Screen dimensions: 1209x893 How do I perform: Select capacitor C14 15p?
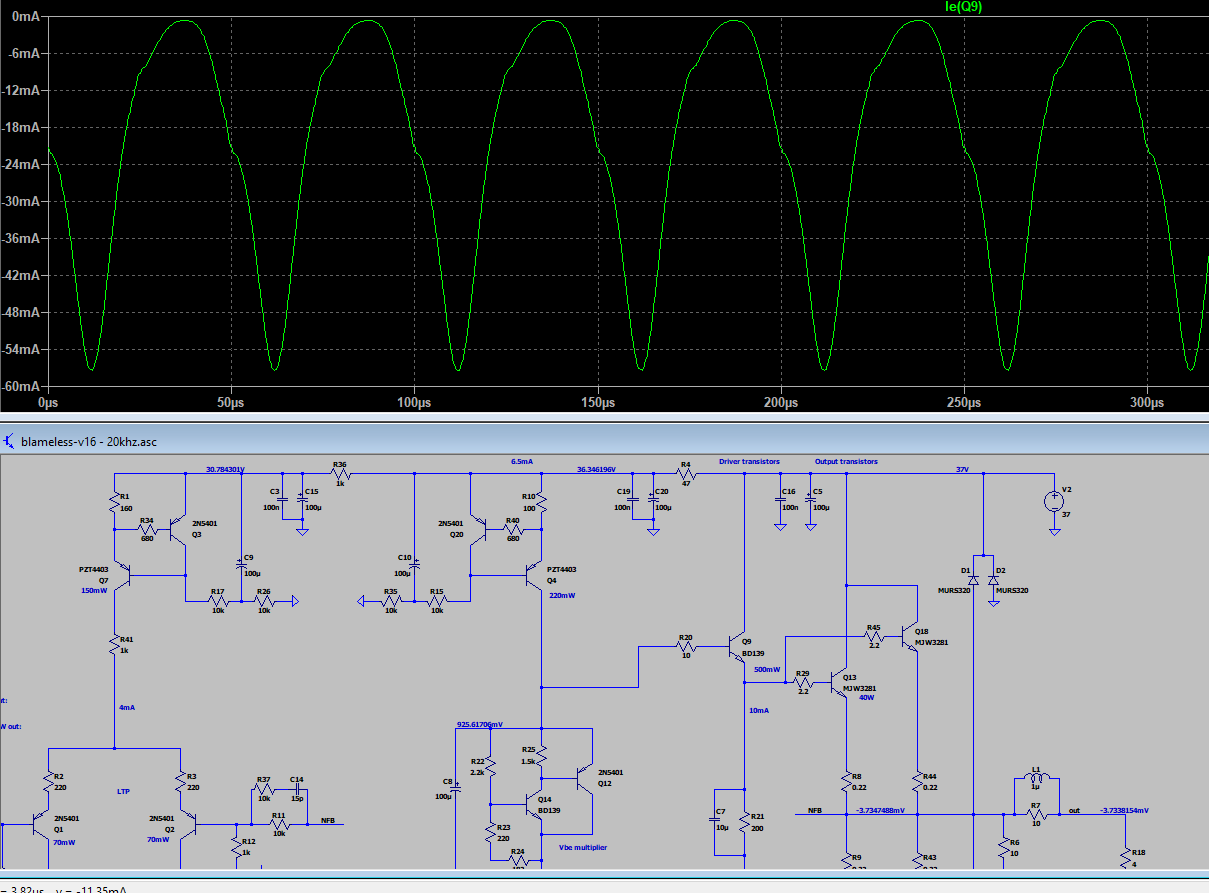[x=295, y=790]
